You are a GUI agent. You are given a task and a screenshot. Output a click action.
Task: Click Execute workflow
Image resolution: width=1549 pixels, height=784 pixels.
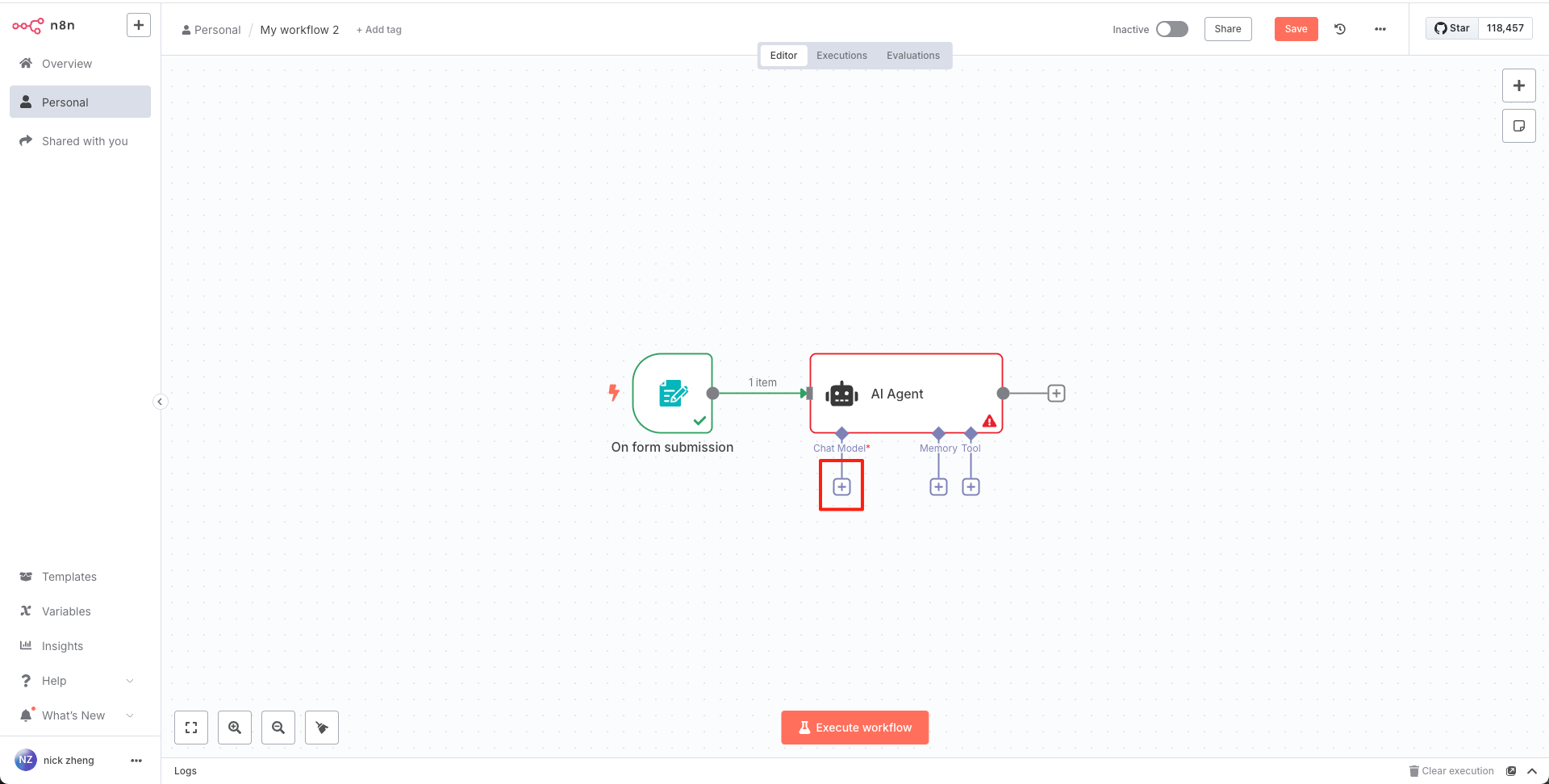[x=855, y=728]
